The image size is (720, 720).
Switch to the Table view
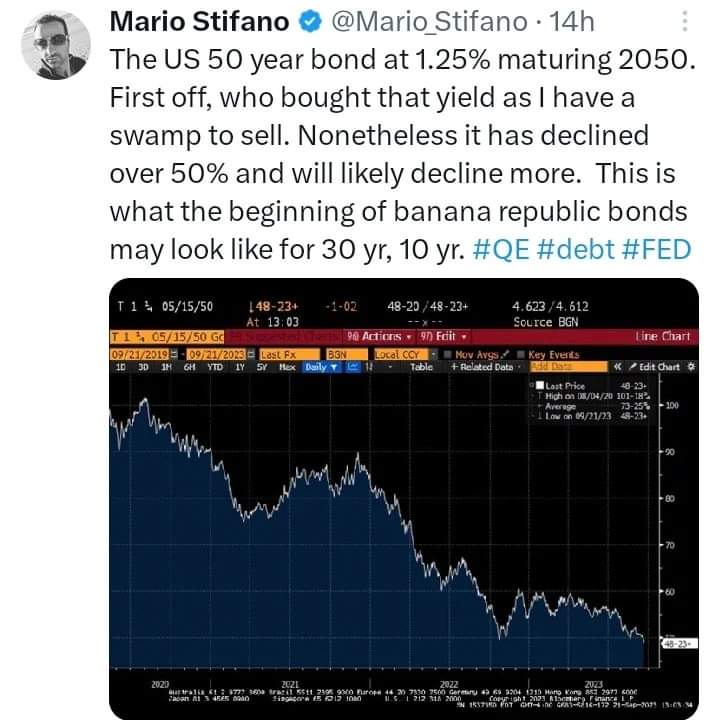tap(421, 367)
